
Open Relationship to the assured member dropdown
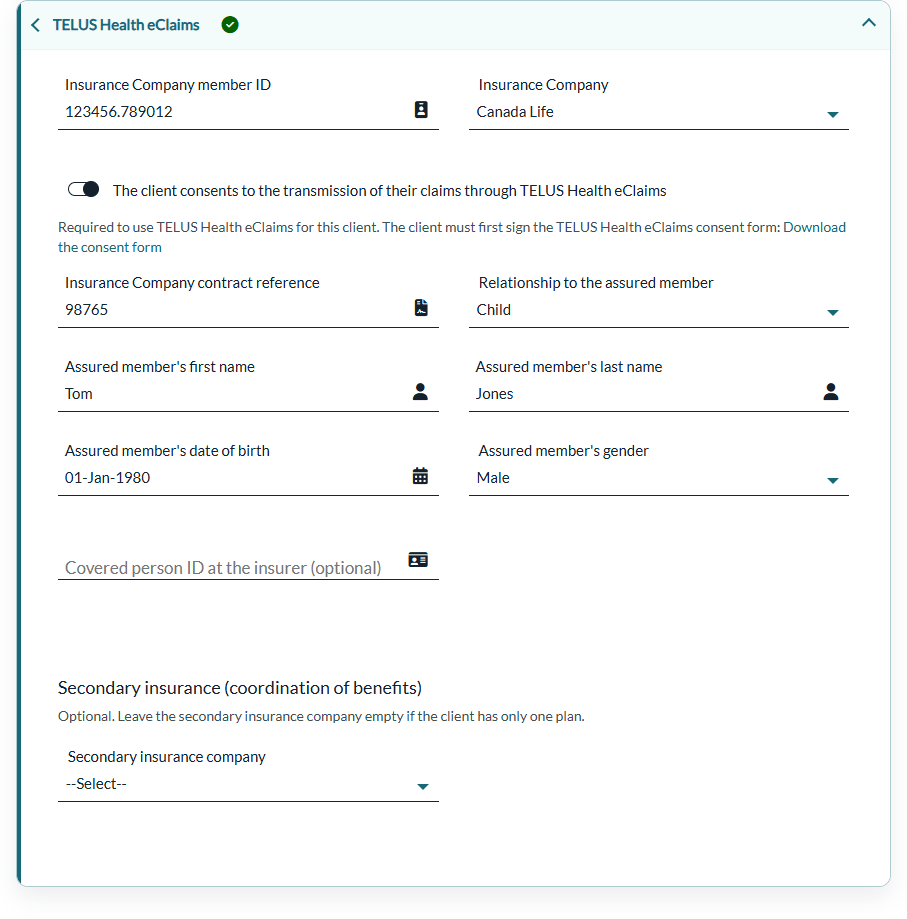pos(659,310)
